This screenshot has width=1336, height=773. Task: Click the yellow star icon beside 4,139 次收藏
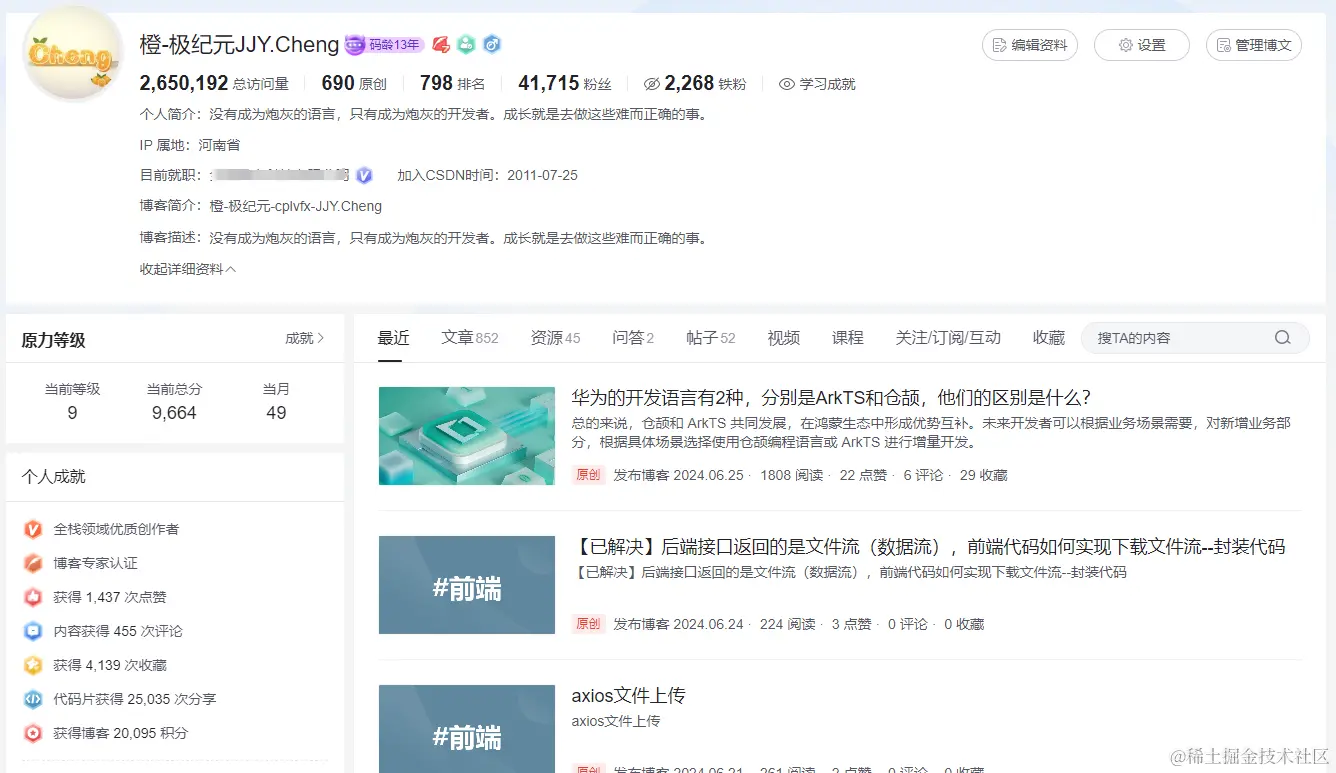coord(33,665)
